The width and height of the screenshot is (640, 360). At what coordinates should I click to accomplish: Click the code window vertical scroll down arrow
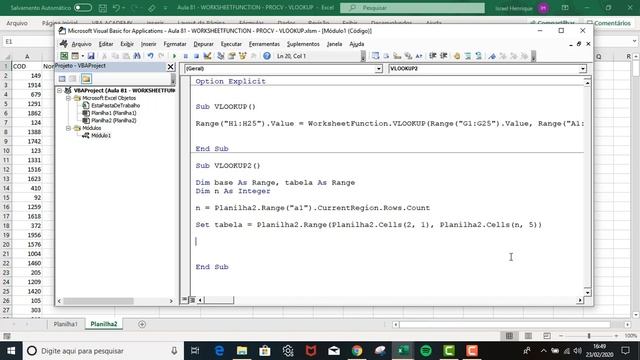point(587,293)
